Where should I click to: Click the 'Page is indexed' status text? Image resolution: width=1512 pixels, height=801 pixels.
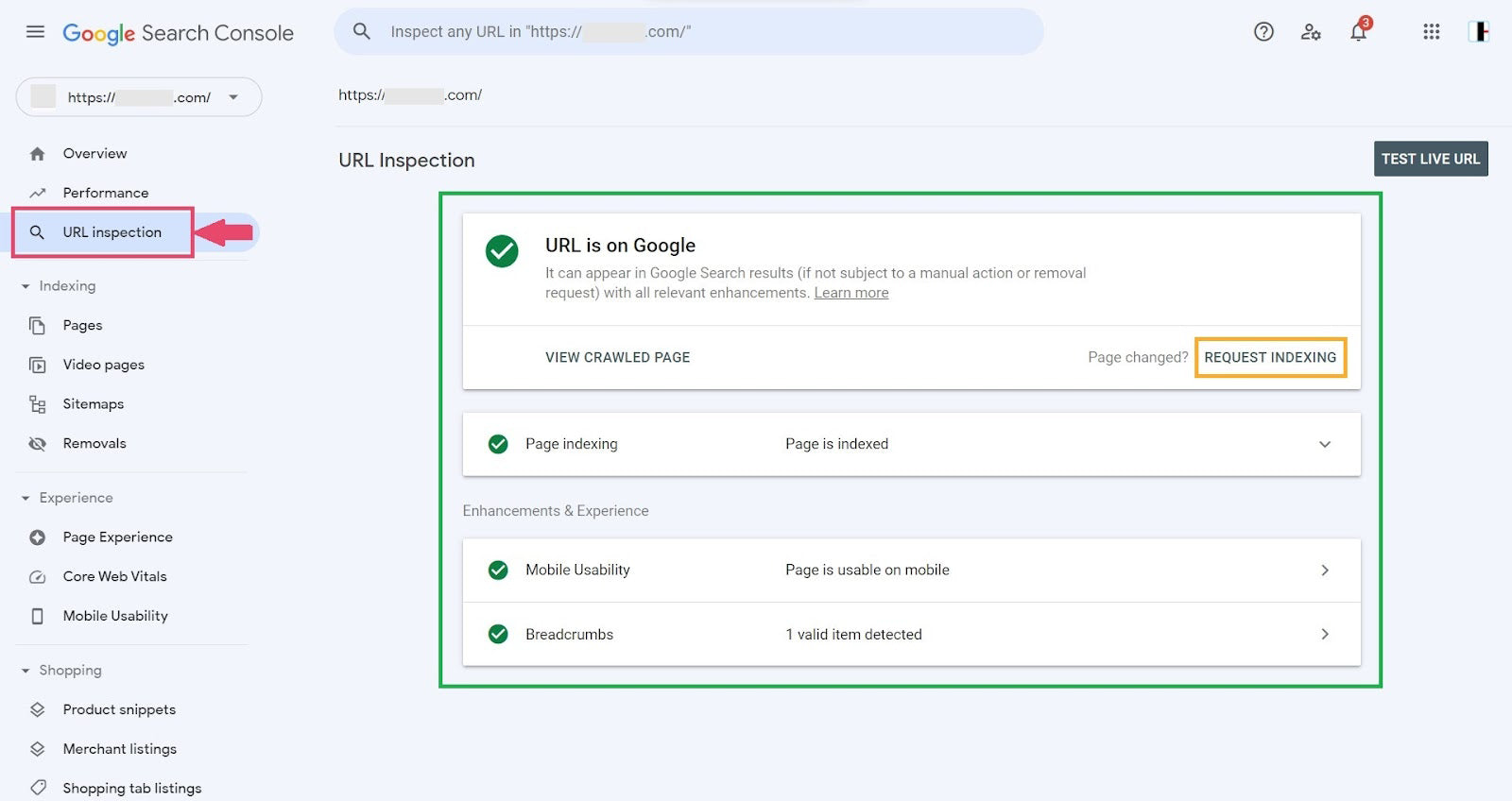click(x=836, y=444)
